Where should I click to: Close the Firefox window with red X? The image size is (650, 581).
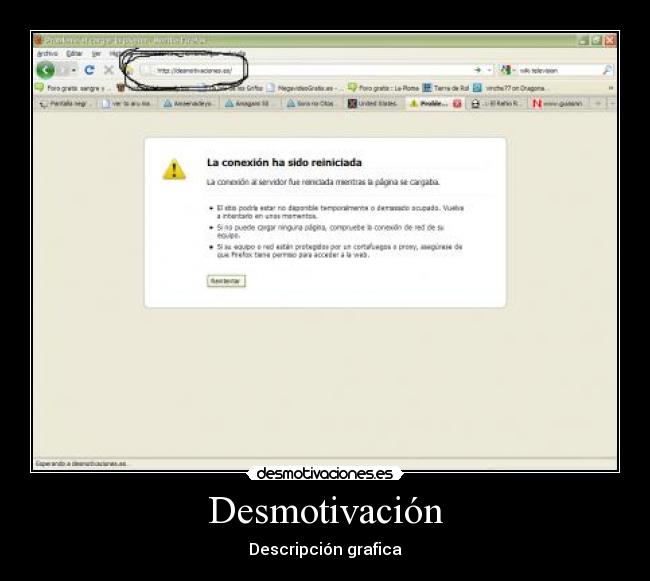coord(610,40)
